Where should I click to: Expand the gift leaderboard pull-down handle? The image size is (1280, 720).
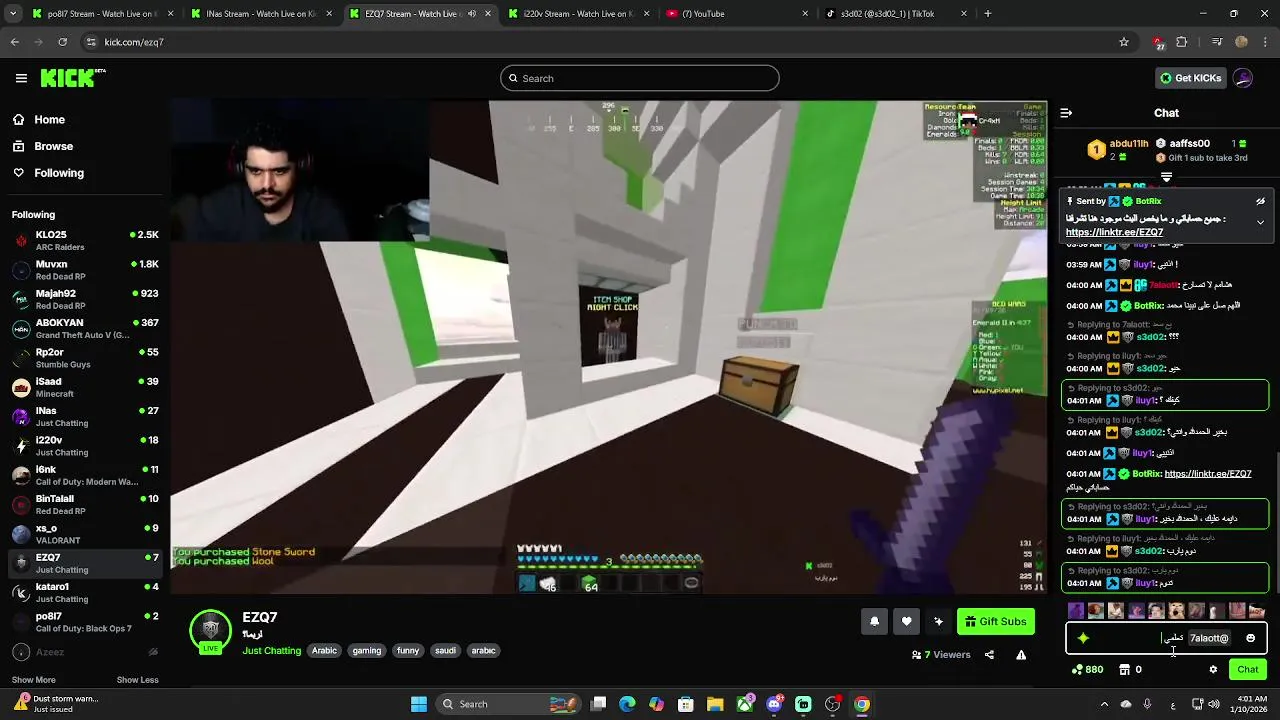pyautogui.click(x=1166, y=177)
